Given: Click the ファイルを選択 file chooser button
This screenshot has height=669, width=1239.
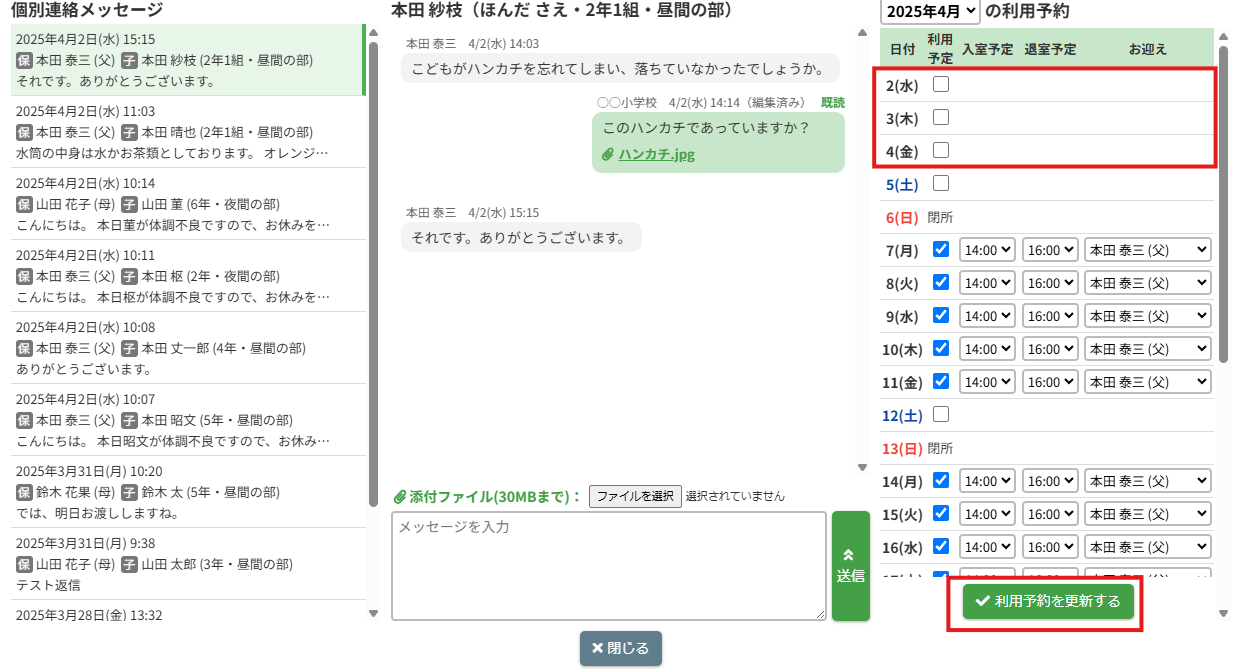Looking at the screenshot, I should click(635, 496).
